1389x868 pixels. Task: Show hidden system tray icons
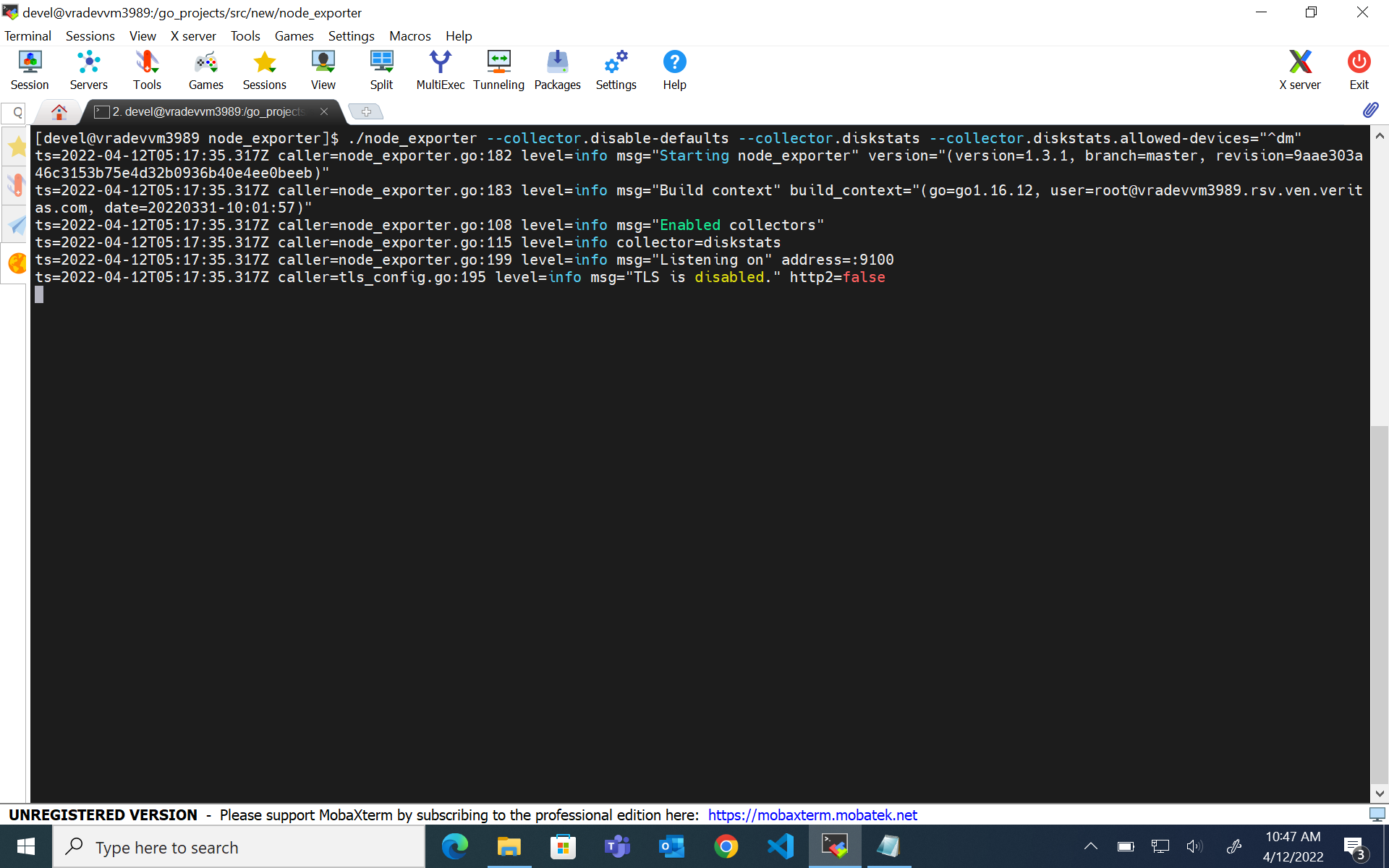click(1090, 846)
